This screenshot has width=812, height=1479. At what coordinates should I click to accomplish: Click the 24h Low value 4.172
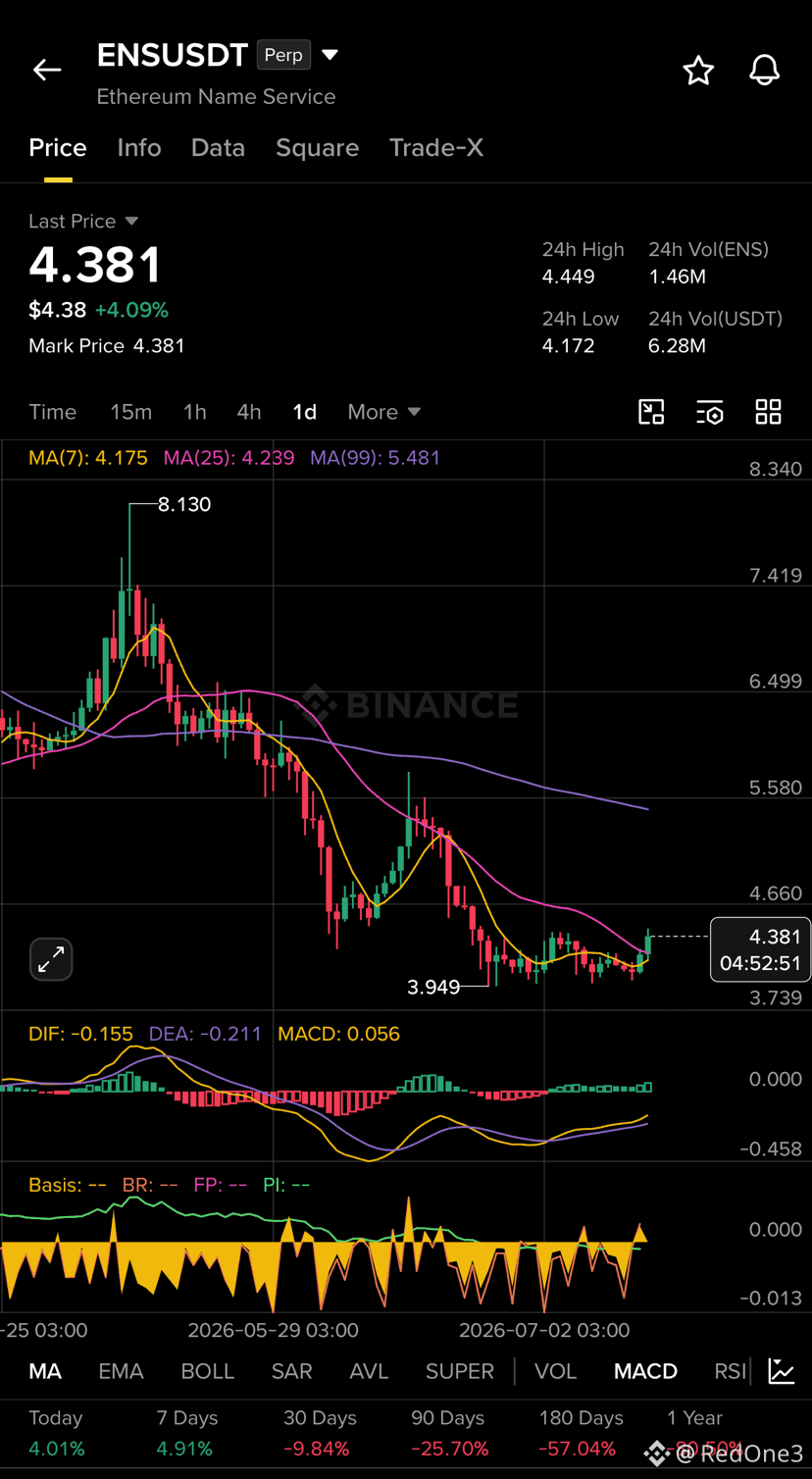pyautogui.click(x=569, y=346)
